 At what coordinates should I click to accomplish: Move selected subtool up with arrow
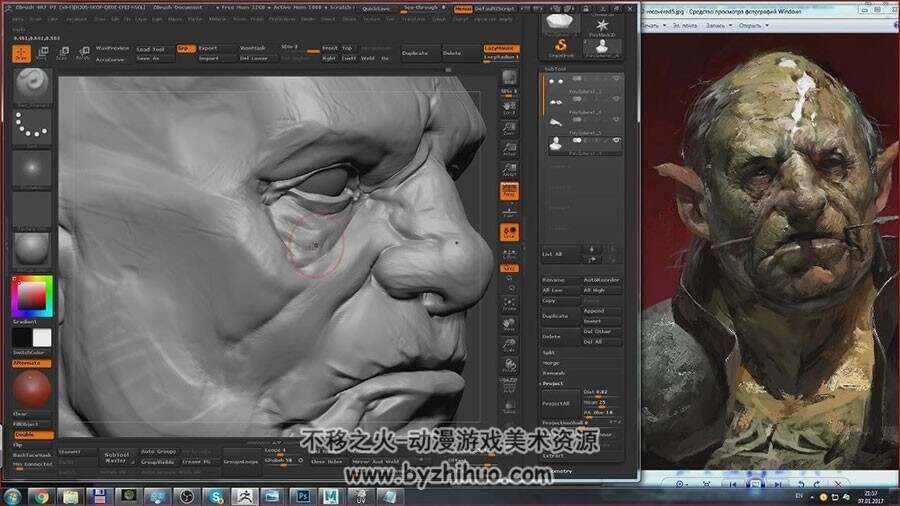(x=592, y=249)
